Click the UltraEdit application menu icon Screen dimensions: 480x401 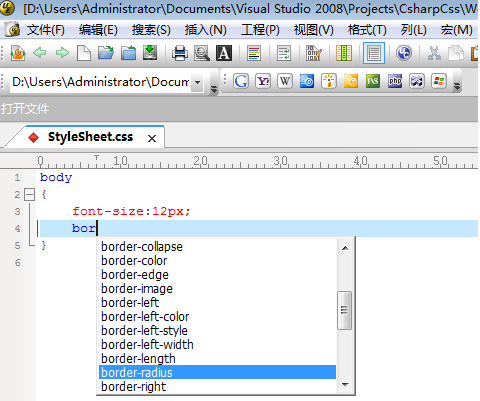[x=13, y=30]
